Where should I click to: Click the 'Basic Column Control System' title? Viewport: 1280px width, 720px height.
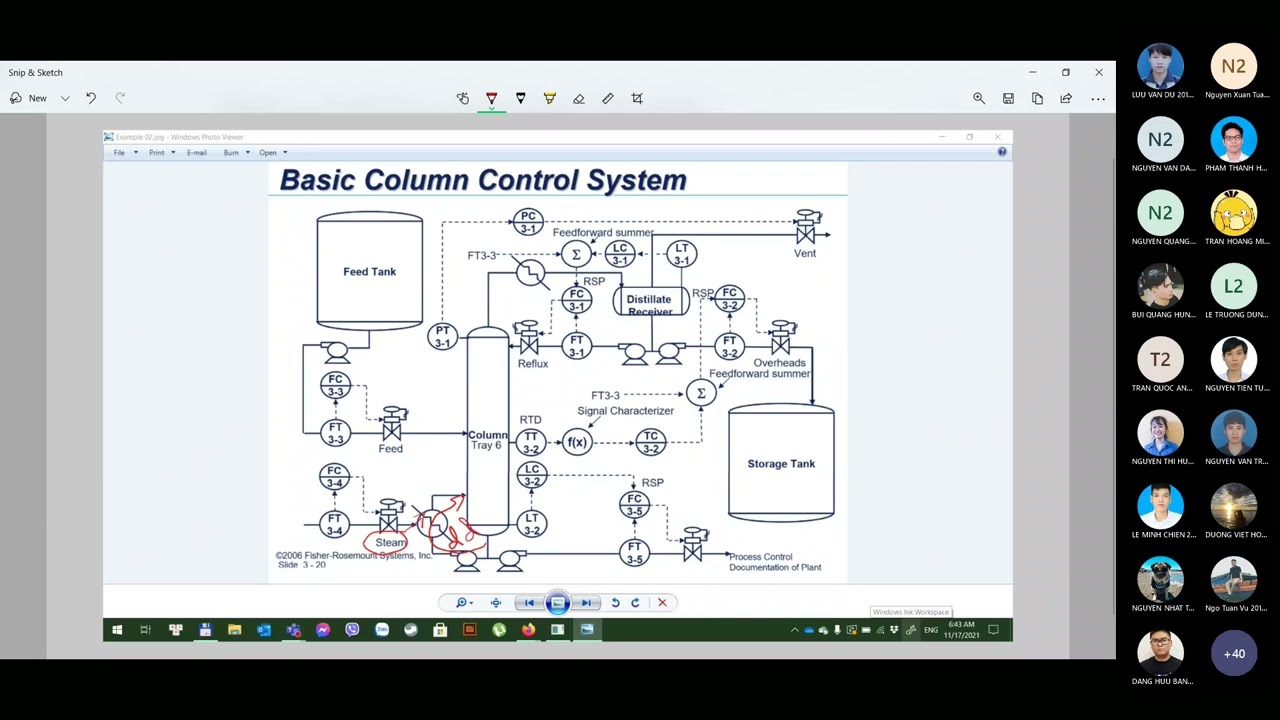pos(483,180)
